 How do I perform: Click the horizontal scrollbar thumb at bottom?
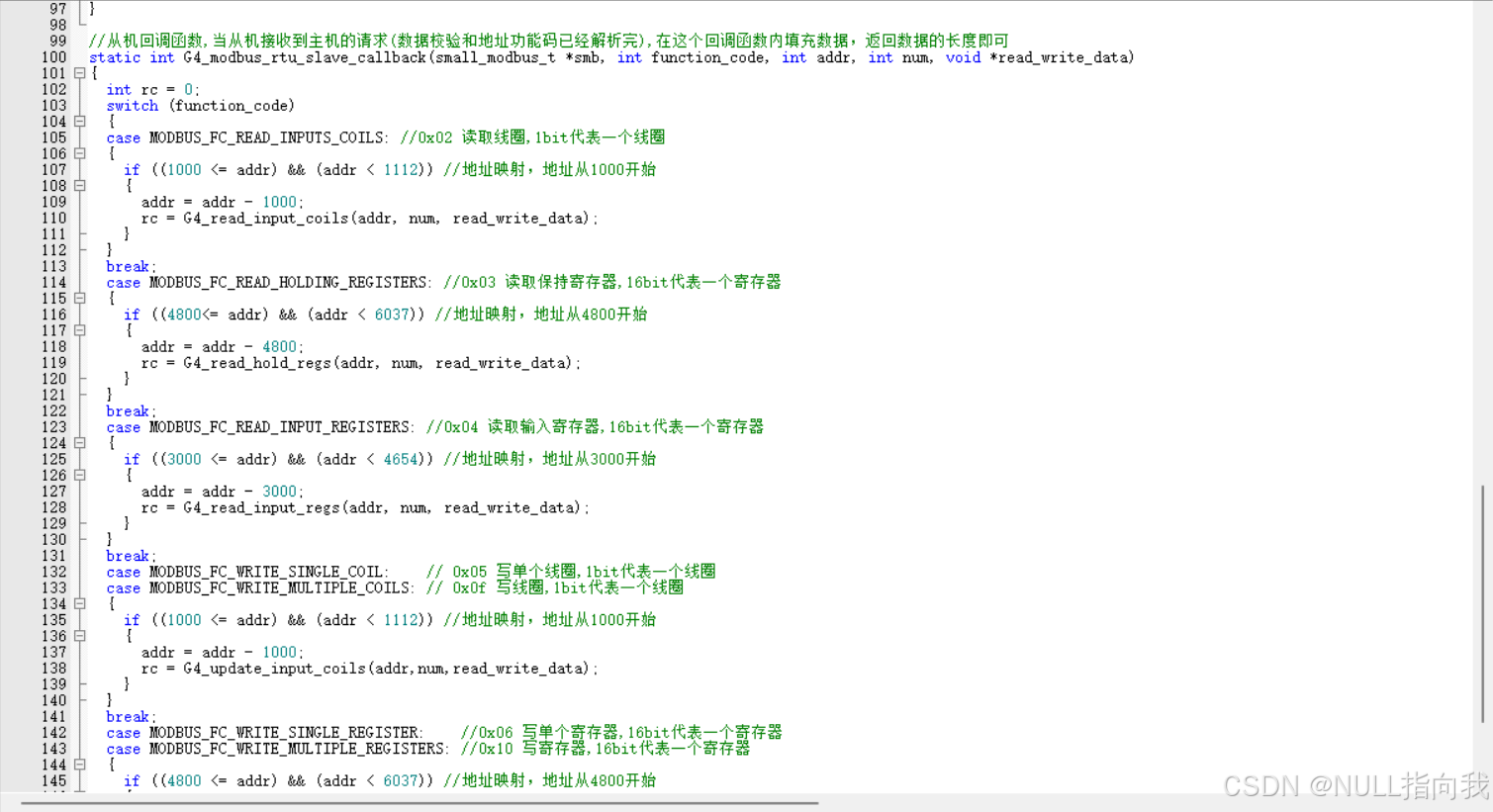pyautogui.click(x=420, y=803)
